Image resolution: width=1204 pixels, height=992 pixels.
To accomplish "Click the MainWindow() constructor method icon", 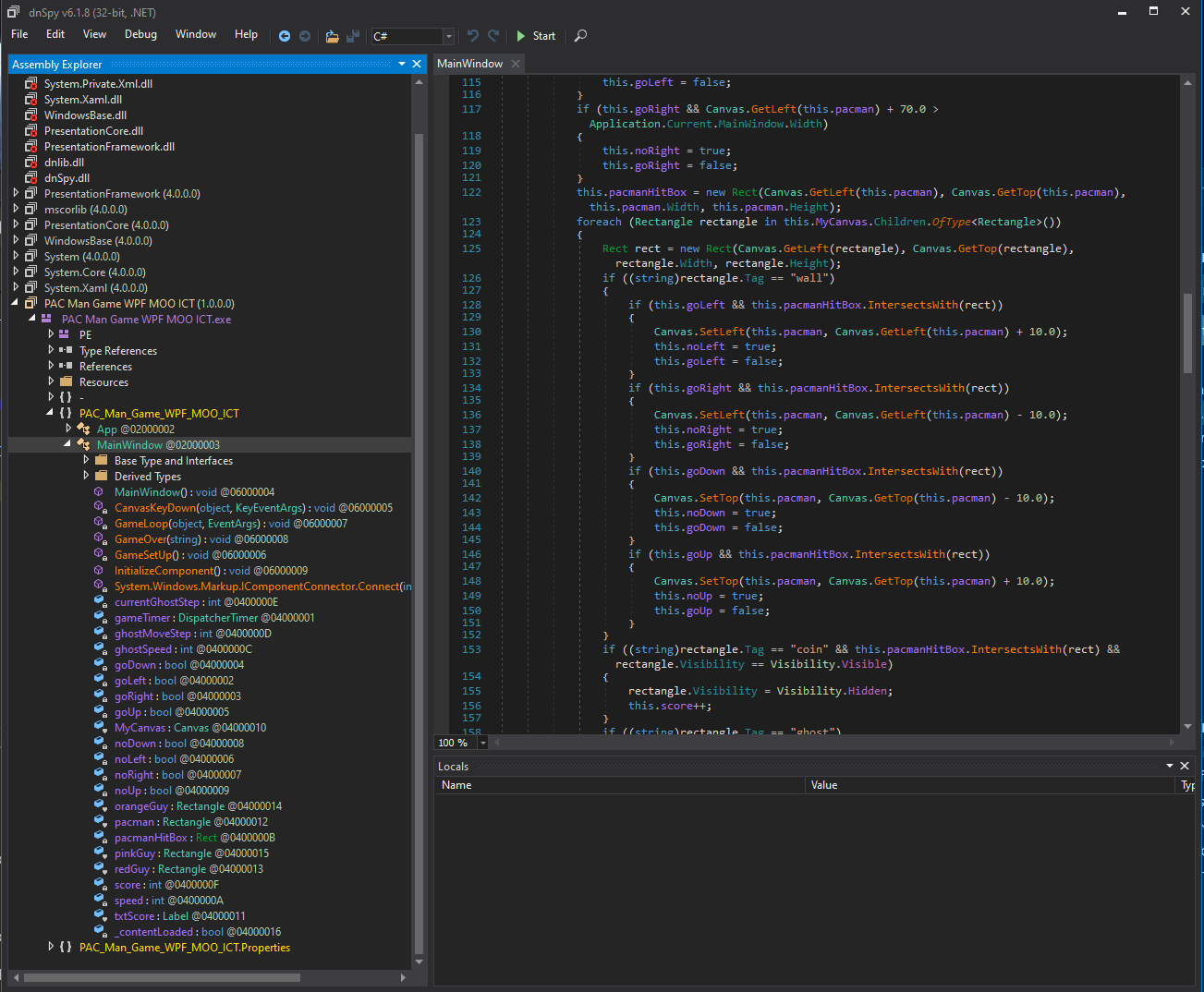I will (99, 492).
